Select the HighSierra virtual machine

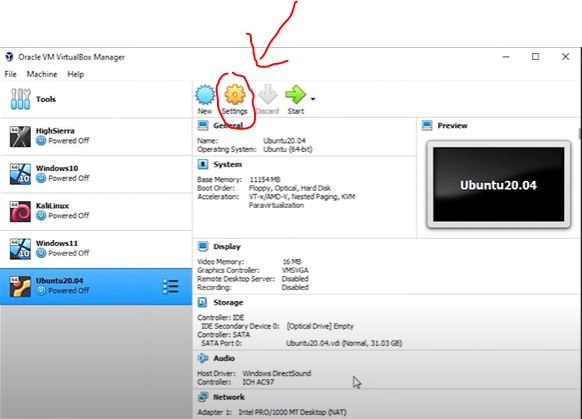pos(96,137)
